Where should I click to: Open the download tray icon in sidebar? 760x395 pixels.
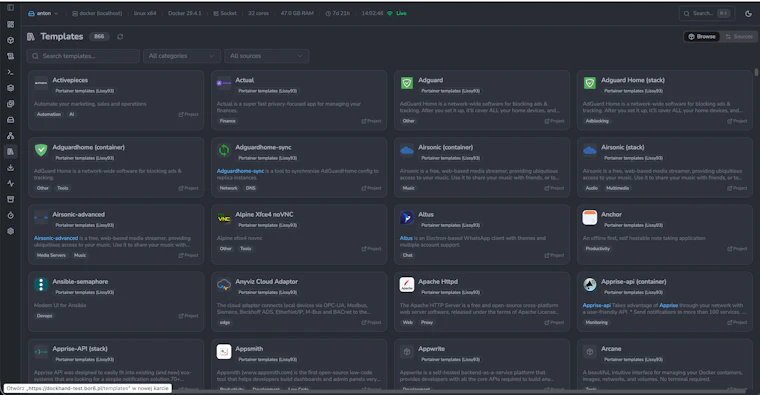tap(10, 168)
